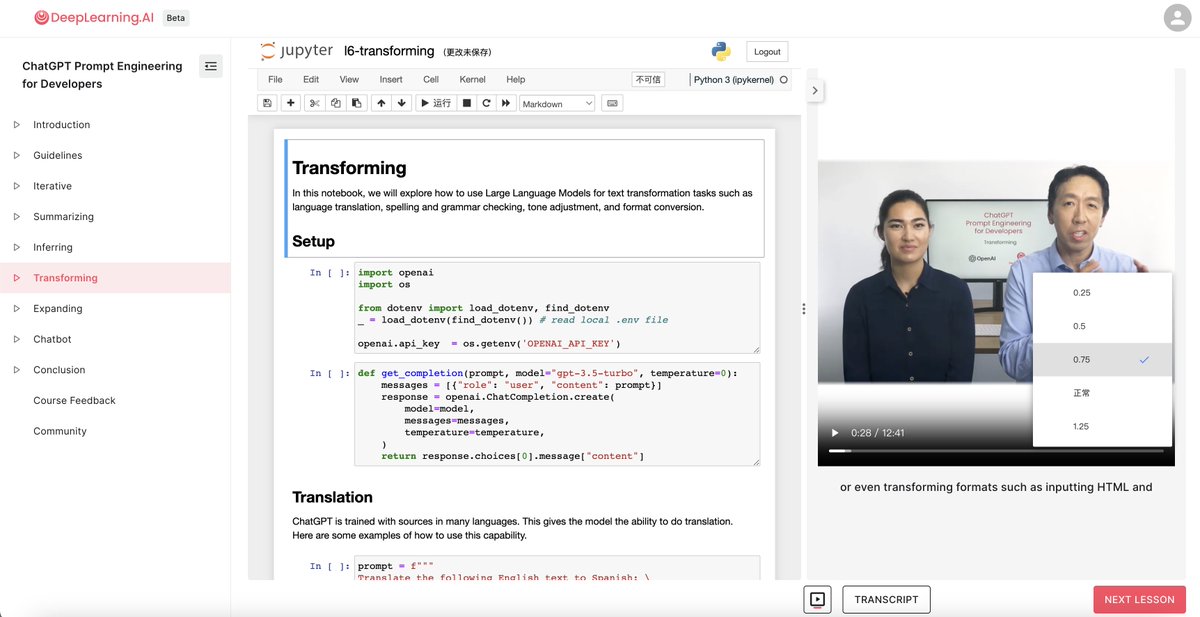
Task: Move the cell down with the arrow
Action: point(402,103)
